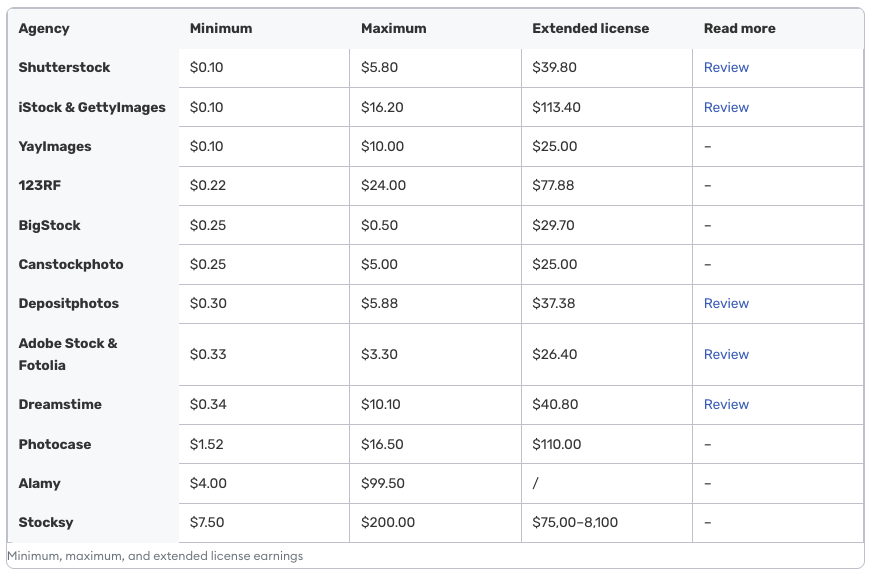Open the Depositphotos Review link

[x=726, y=303]
